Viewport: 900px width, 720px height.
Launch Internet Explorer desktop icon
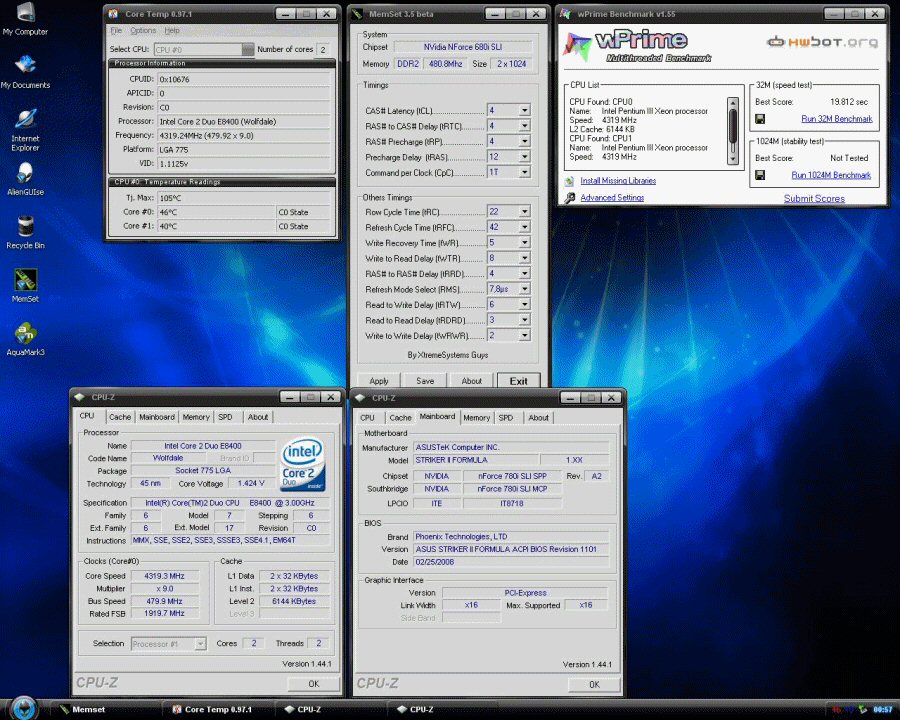pos(25,130)
